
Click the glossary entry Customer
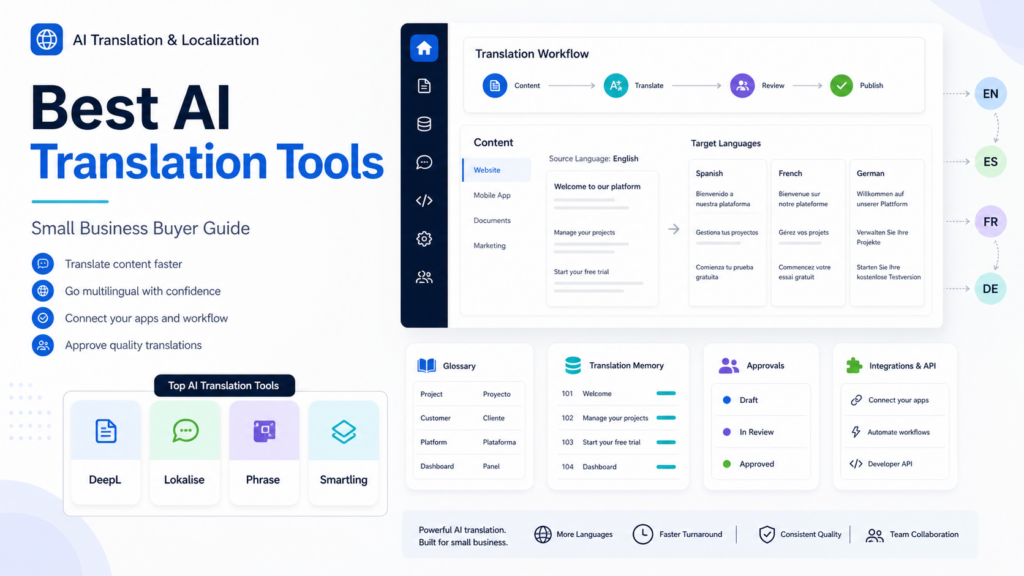[435, 418]
